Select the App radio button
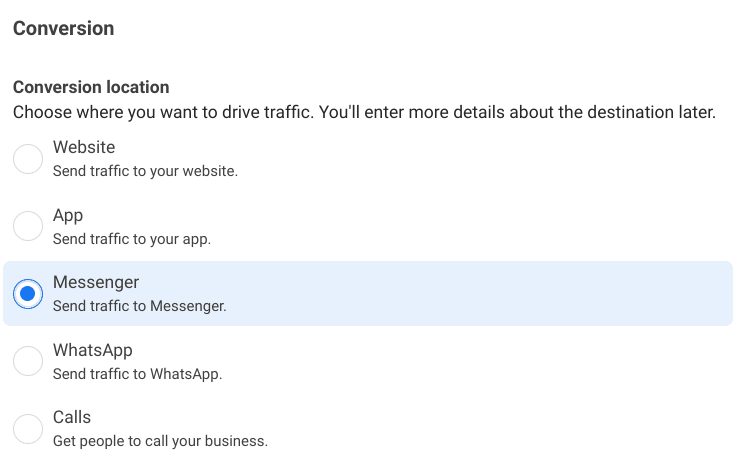The height and width of the screenshot is (471, 737). tap(28, 226)
